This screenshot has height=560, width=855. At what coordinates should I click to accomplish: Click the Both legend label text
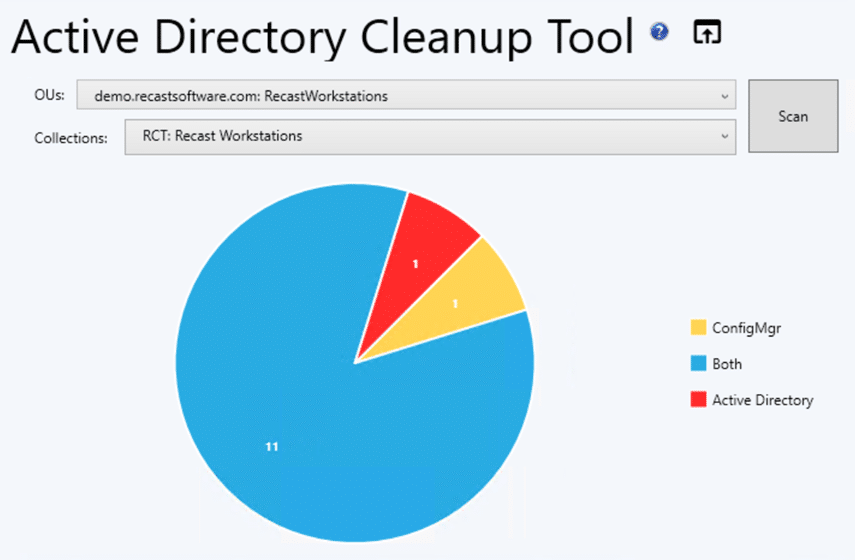pyautogui.click(x=727, y=364)
